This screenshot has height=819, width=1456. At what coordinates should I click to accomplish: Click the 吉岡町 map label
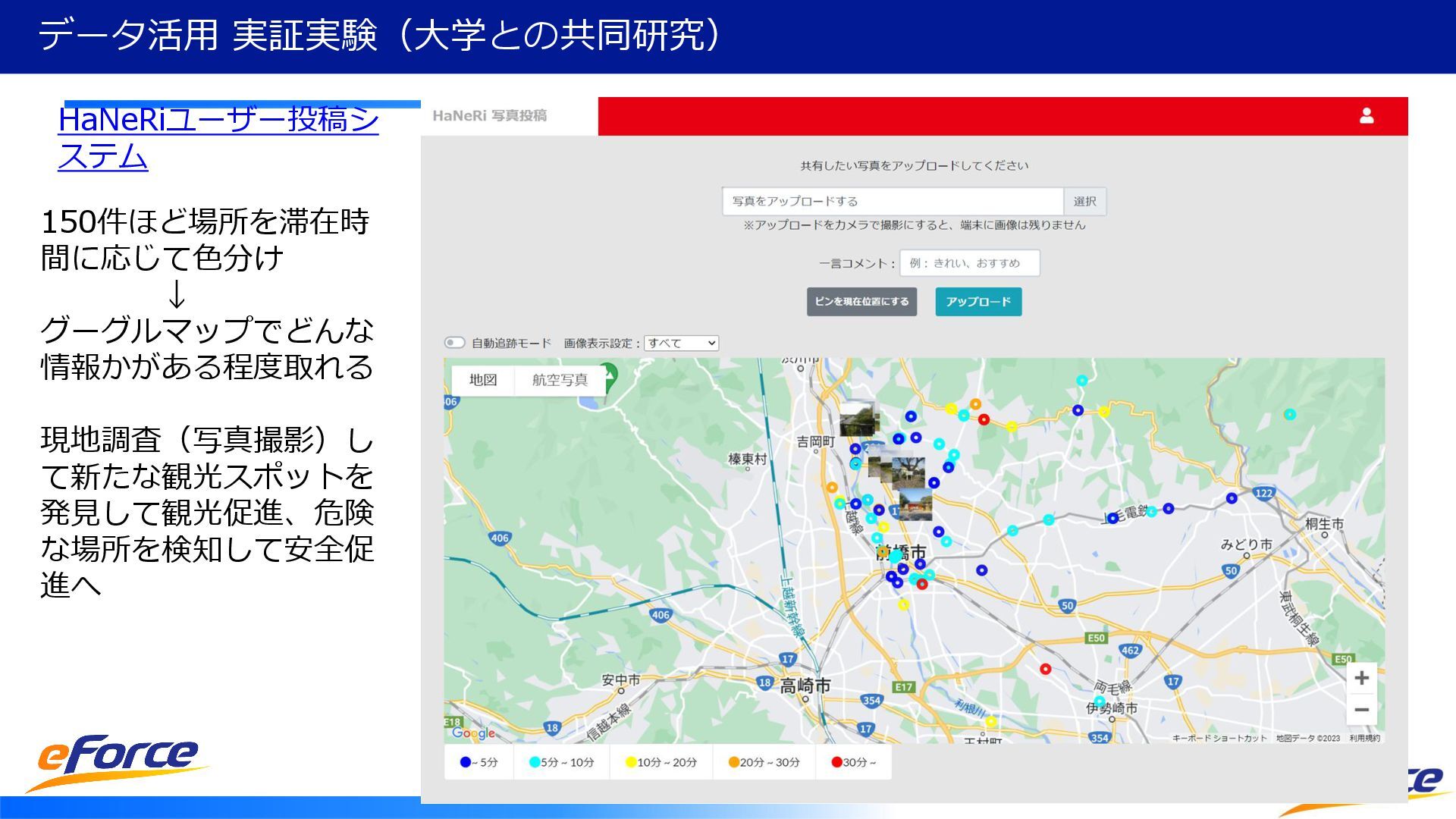tap(816, 441)
